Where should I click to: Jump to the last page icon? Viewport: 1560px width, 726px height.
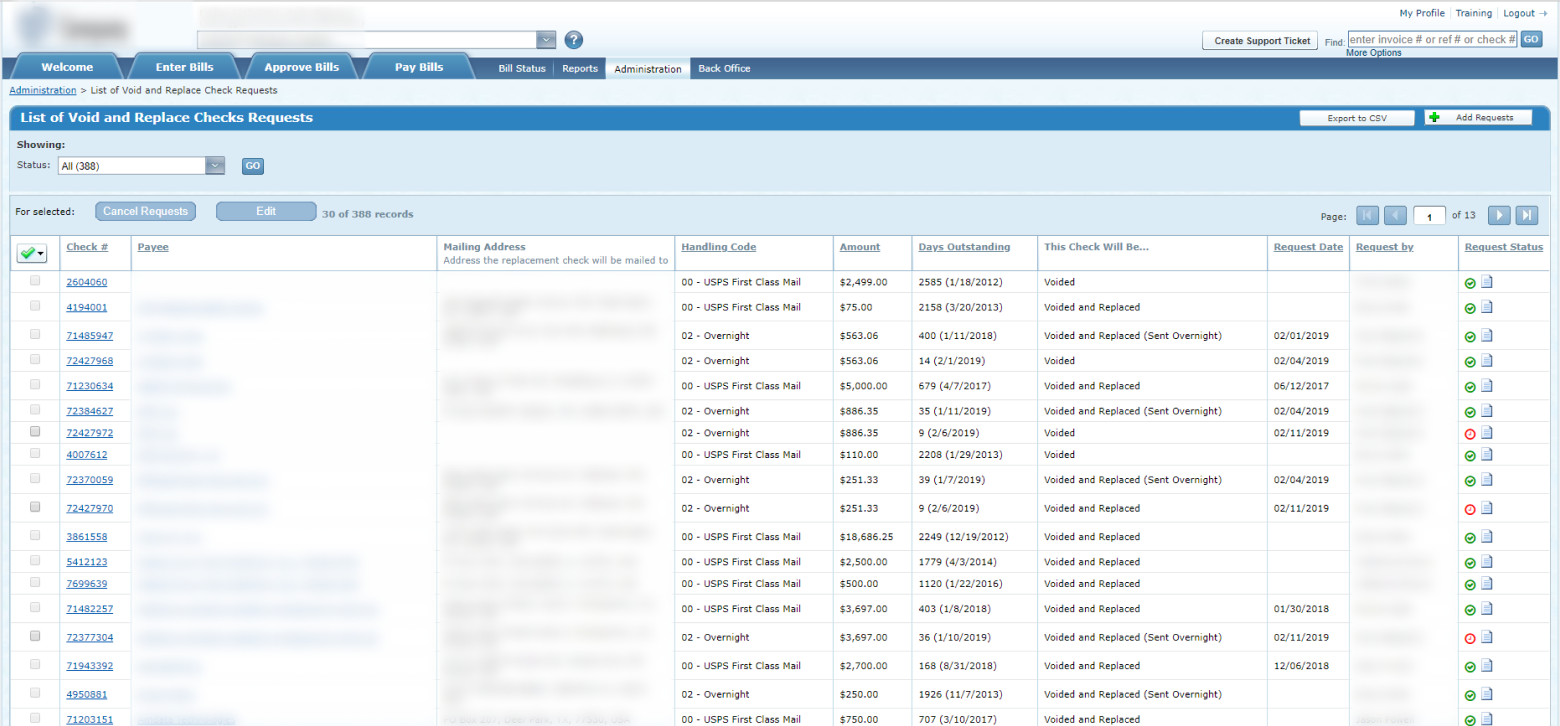pyautogui.click(x=1528, y=215)
